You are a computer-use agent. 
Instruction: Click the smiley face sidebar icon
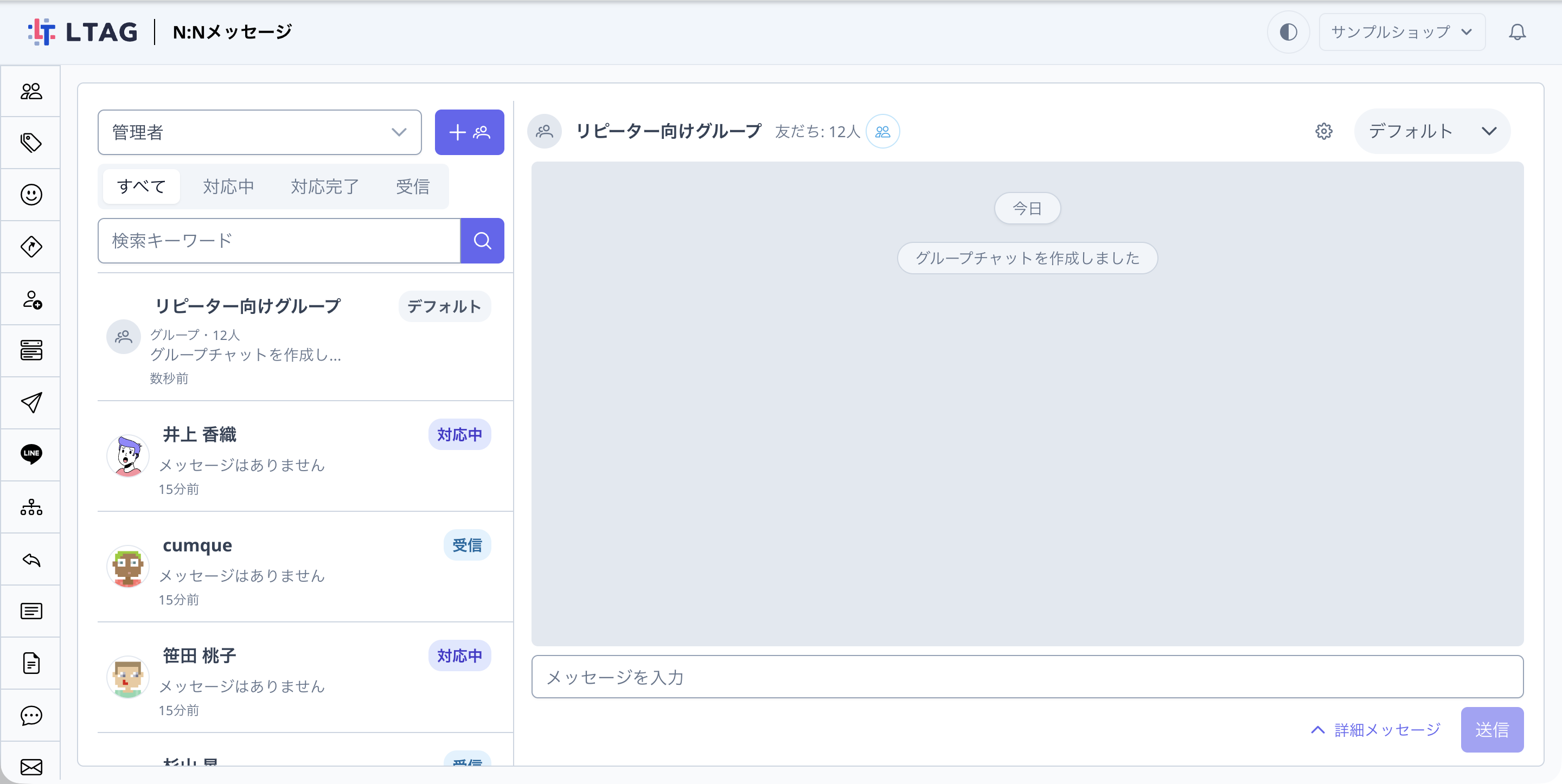tap(31, 195)
